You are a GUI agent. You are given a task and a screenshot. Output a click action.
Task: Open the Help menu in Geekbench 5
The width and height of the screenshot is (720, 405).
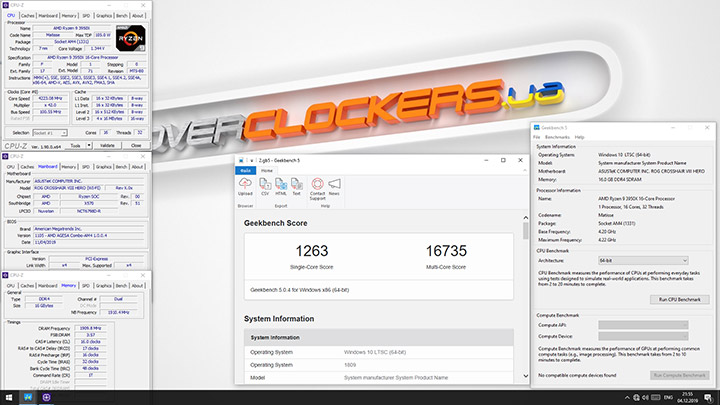(579, 137)
